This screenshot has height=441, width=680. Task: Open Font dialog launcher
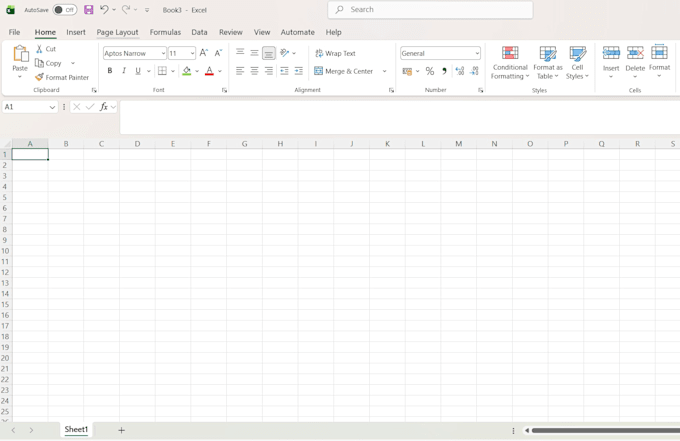pos(224,90)
